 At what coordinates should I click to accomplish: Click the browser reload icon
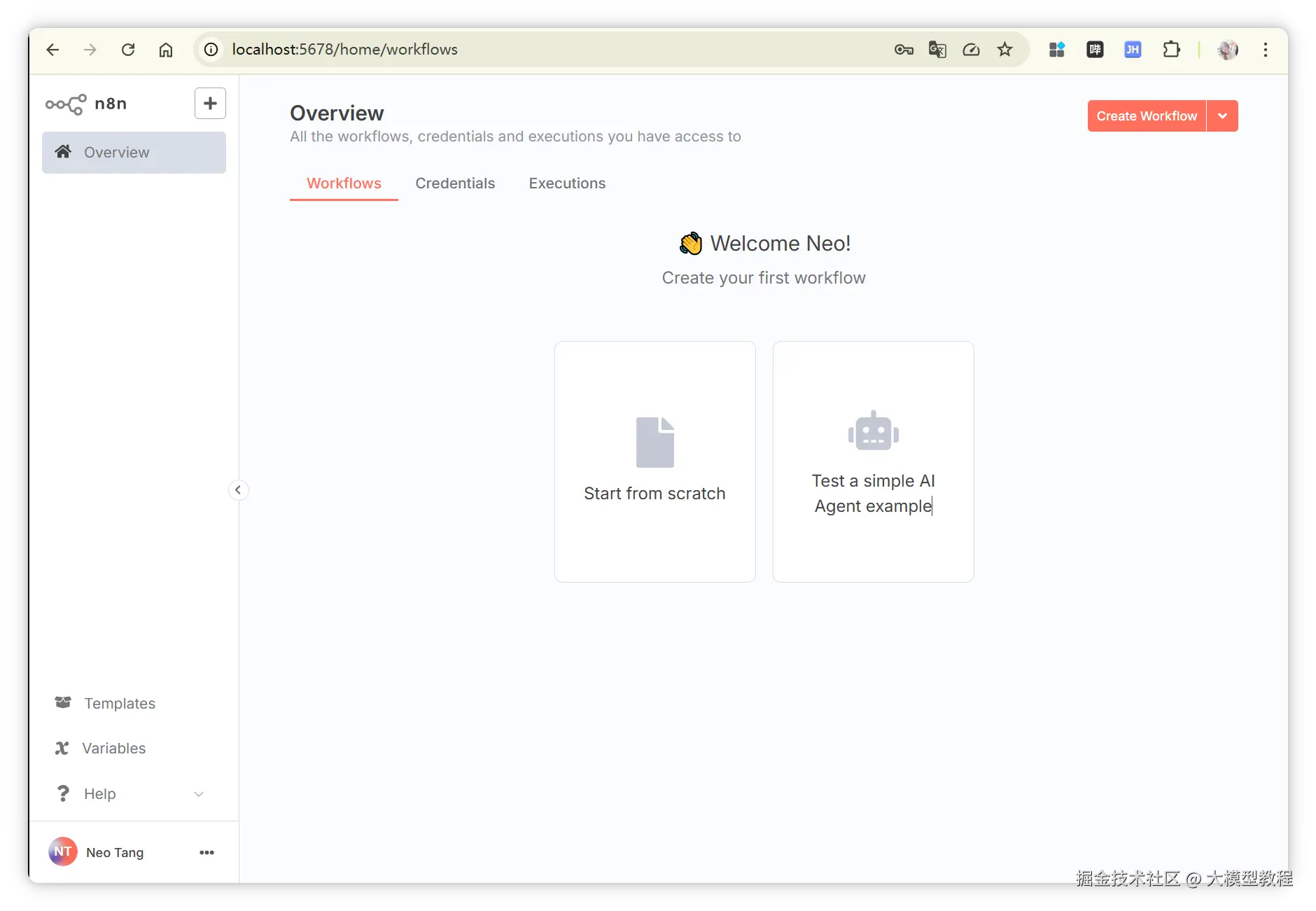click(128, 50)
